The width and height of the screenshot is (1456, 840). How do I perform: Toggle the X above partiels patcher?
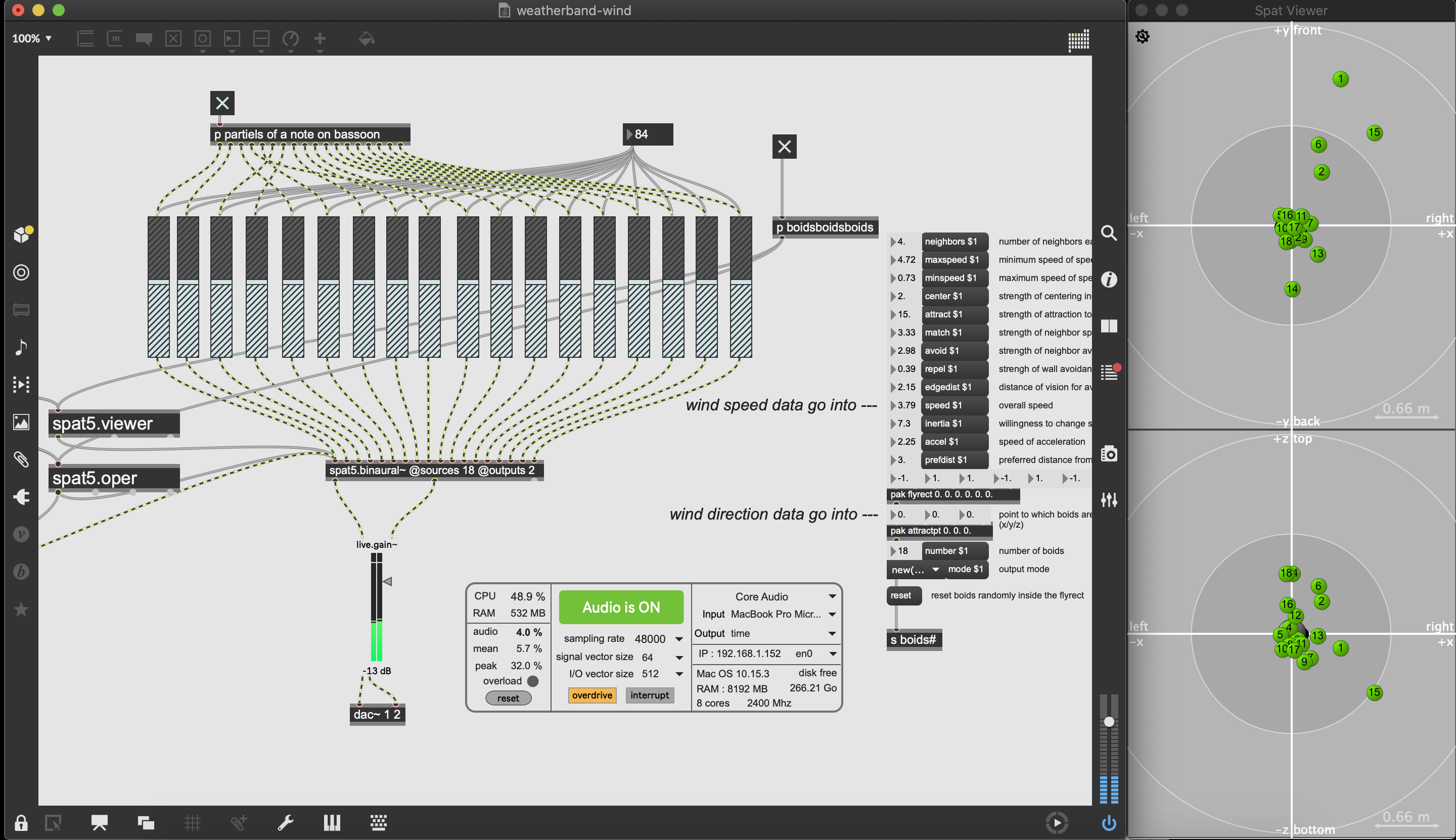point(222,103)
